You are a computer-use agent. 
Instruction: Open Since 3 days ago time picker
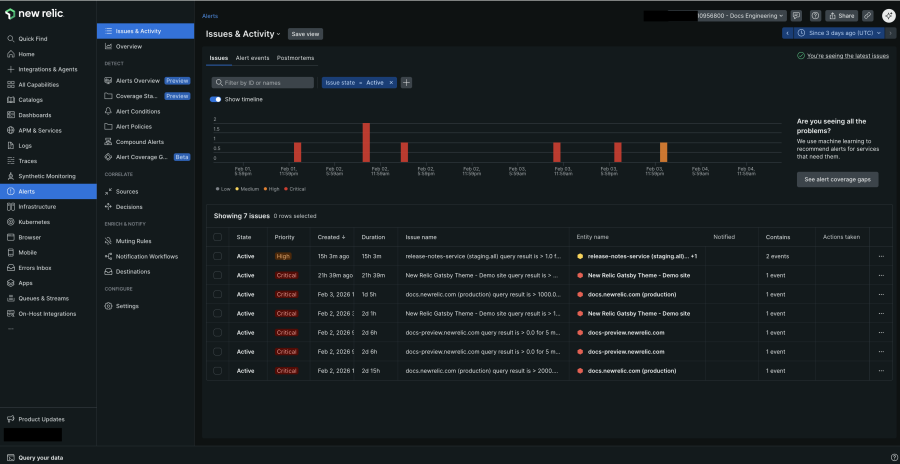coord(841,33)
